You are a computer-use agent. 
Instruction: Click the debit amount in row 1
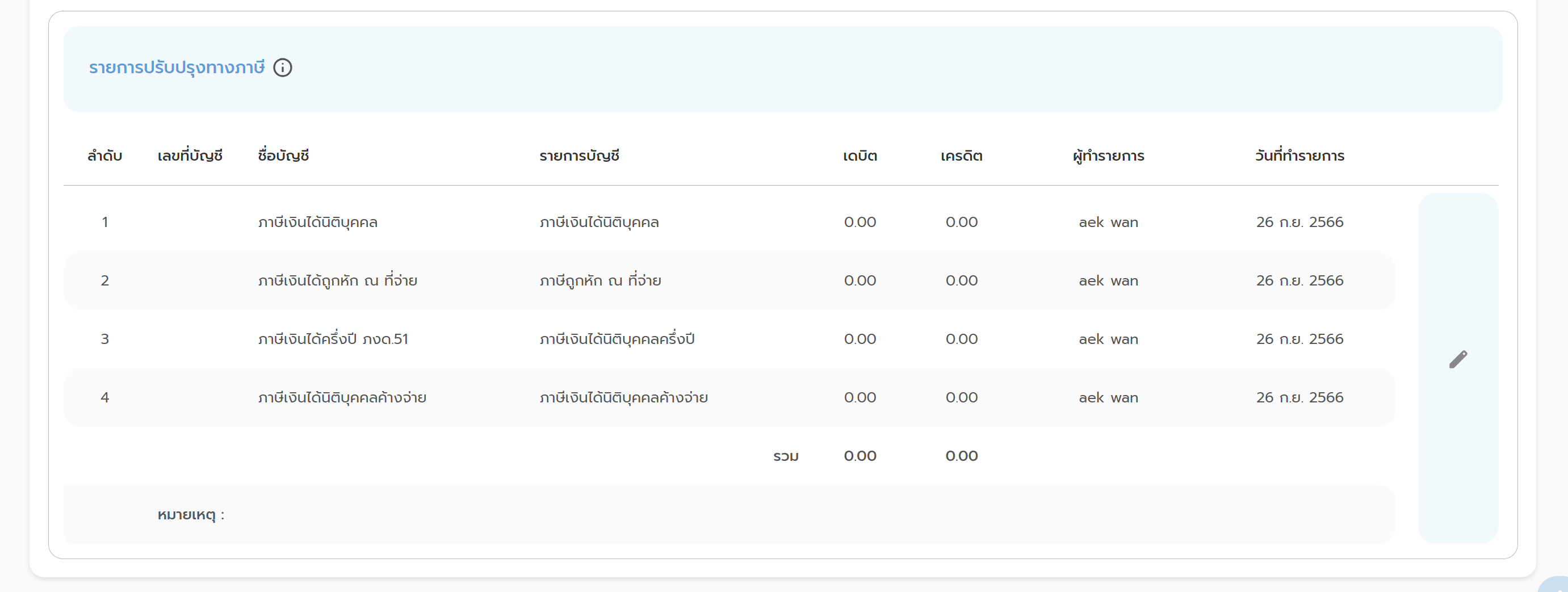coord(860,222)
